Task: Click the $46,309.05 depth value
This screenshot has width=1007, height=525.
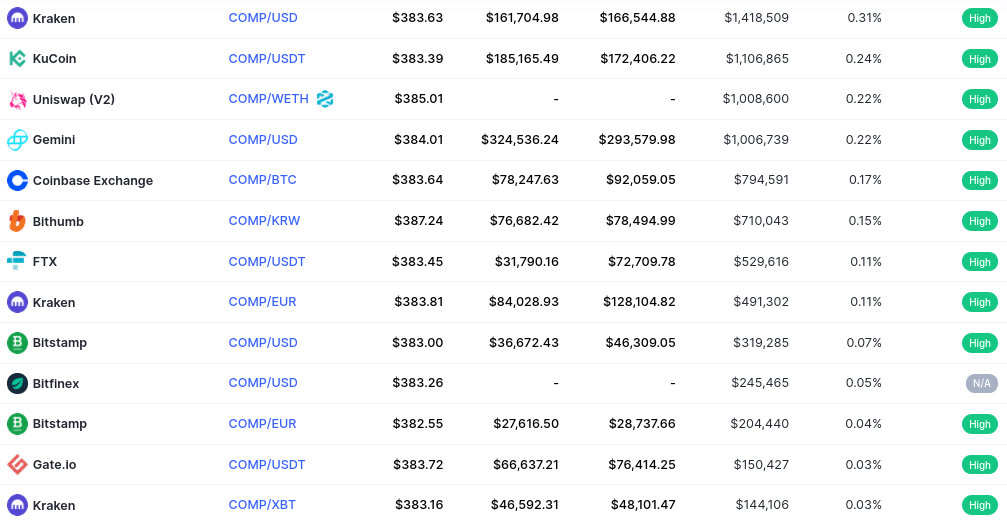Action: 640,343
